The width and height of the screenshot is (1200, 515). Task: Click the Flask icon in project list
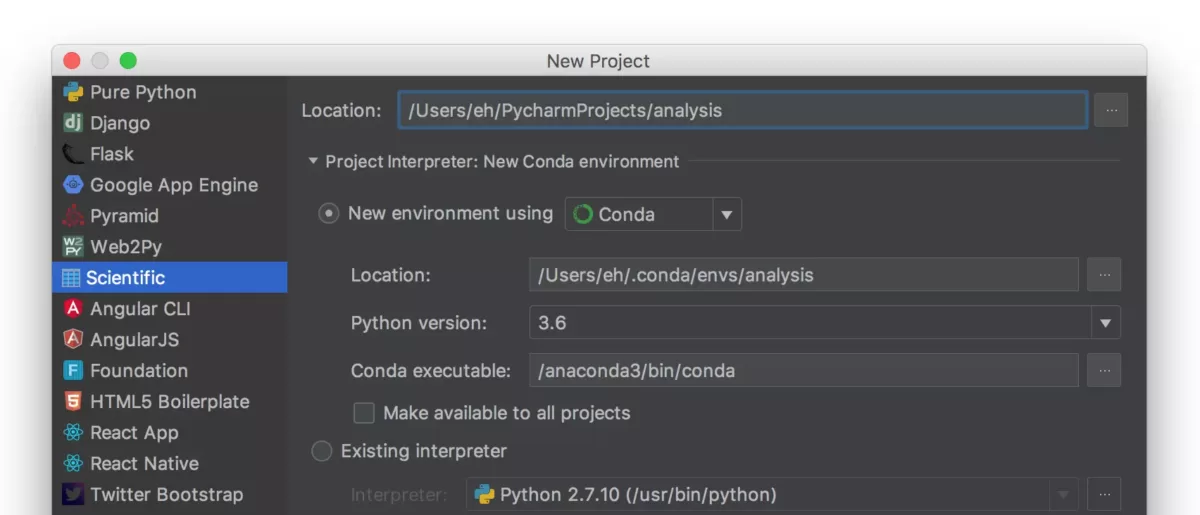tap(73, 154)
